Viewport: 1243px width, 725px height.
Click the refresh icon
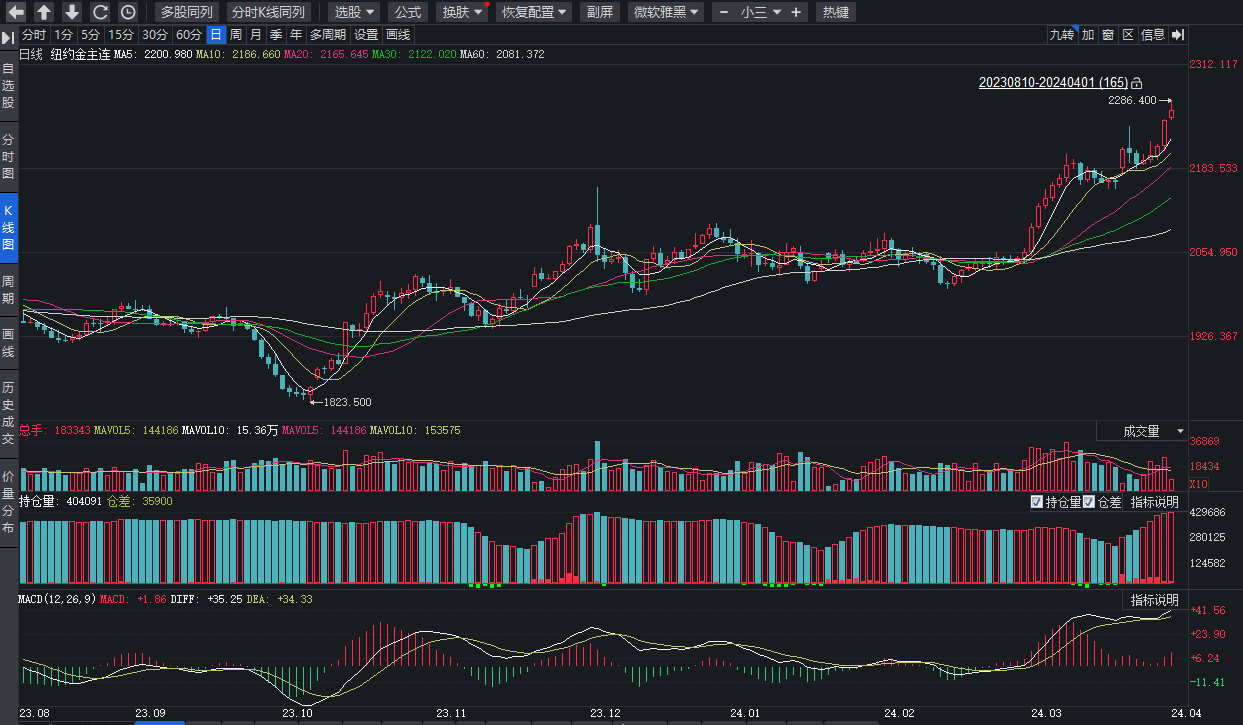(99, 12)
